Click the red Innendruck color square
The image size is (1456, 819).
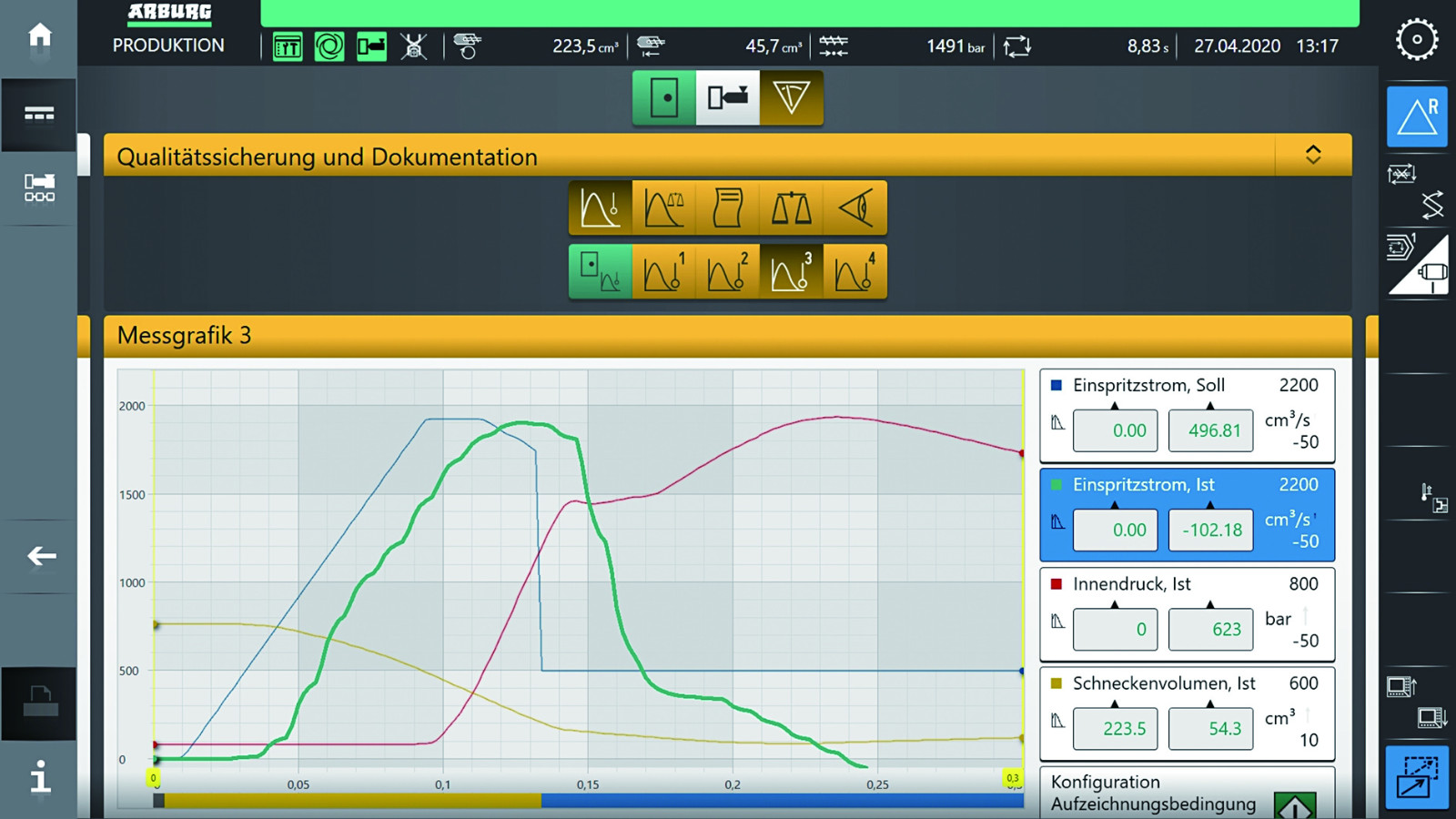coord(1057,583)
